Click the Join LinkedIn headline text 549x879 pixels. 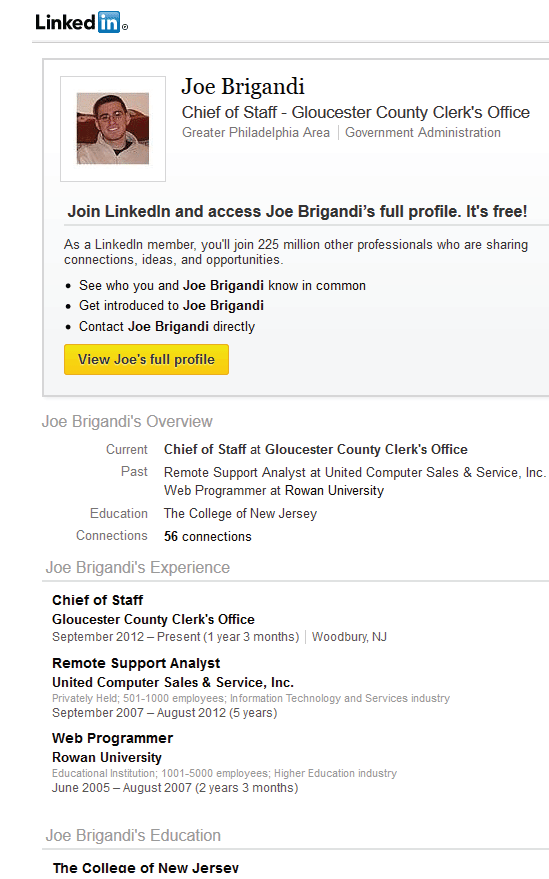(x=297, y=211)
